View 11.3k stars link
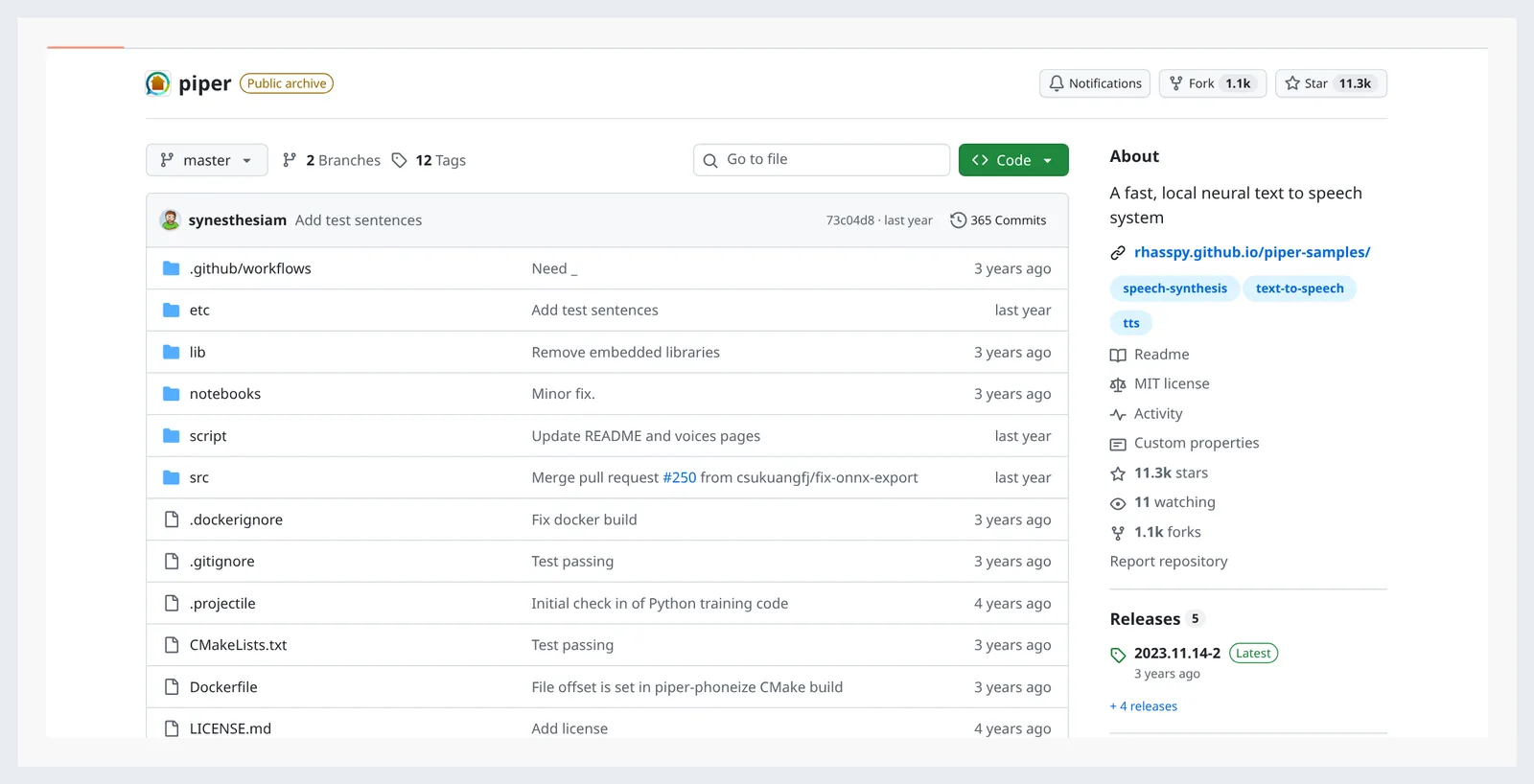The image size is (1534, 784). pos(1171,473)
